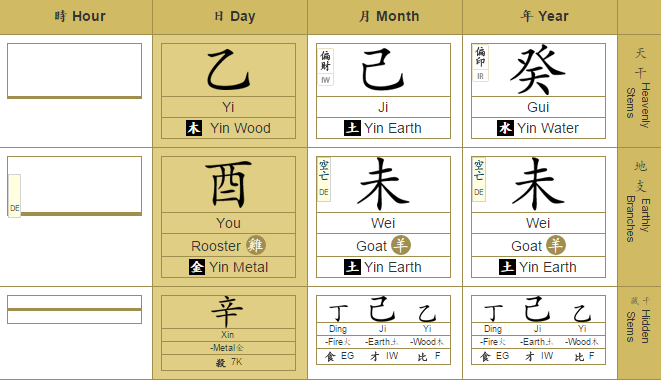Click "IW" hidden stem label under Month
Screen dimensions: 661x382
pos(392,356)
